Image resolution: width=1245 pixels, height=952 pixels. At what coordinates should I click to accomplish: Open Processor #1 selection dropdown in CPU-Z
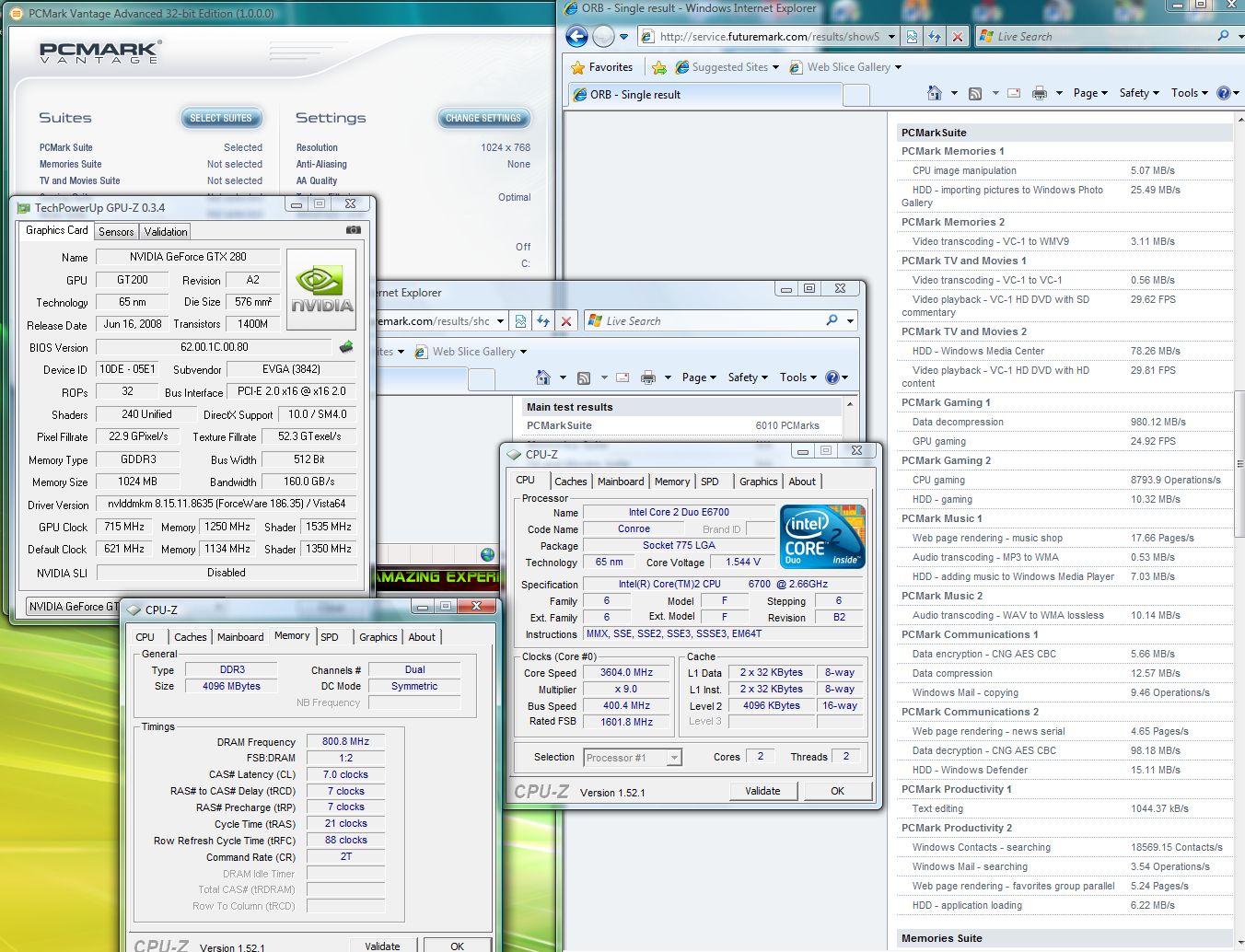(674, 758)
